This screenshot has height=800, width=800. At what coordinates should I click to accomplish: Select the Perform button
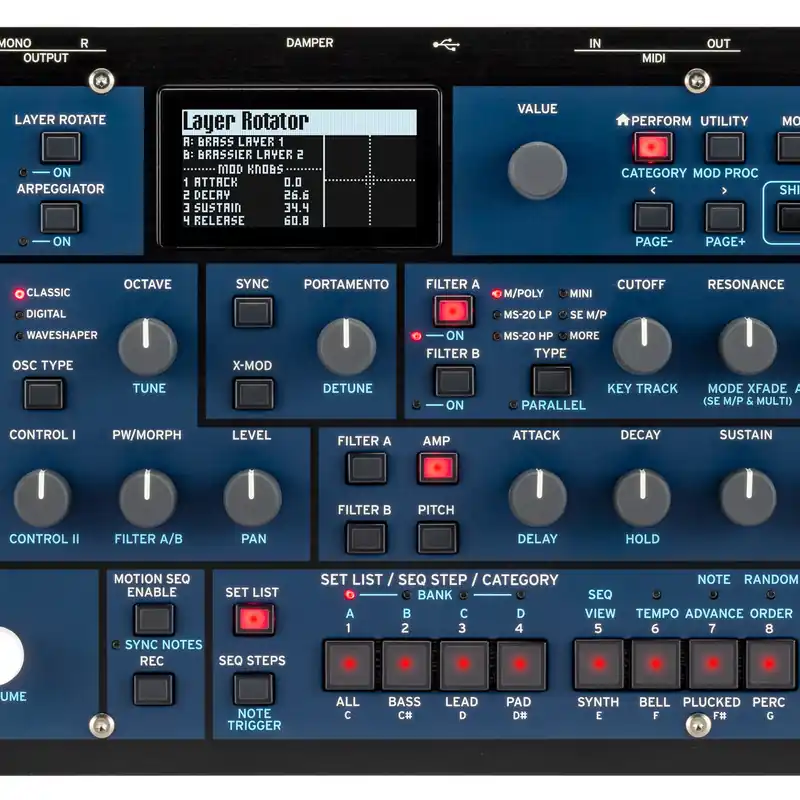pos(653,147)
